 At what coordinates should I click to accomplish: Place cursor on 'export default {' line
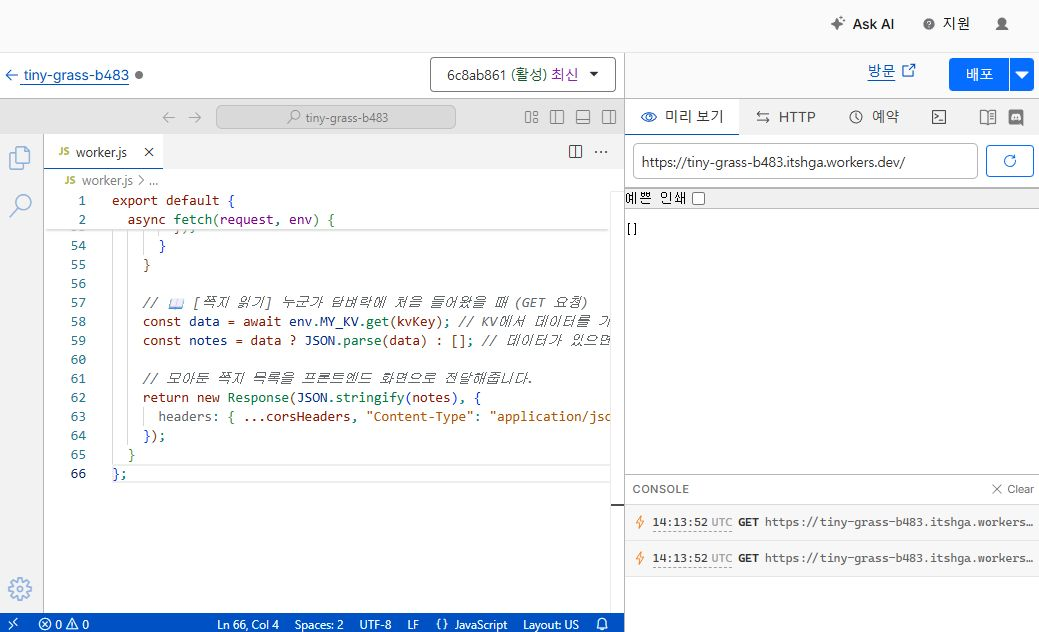tap(173, 200)
